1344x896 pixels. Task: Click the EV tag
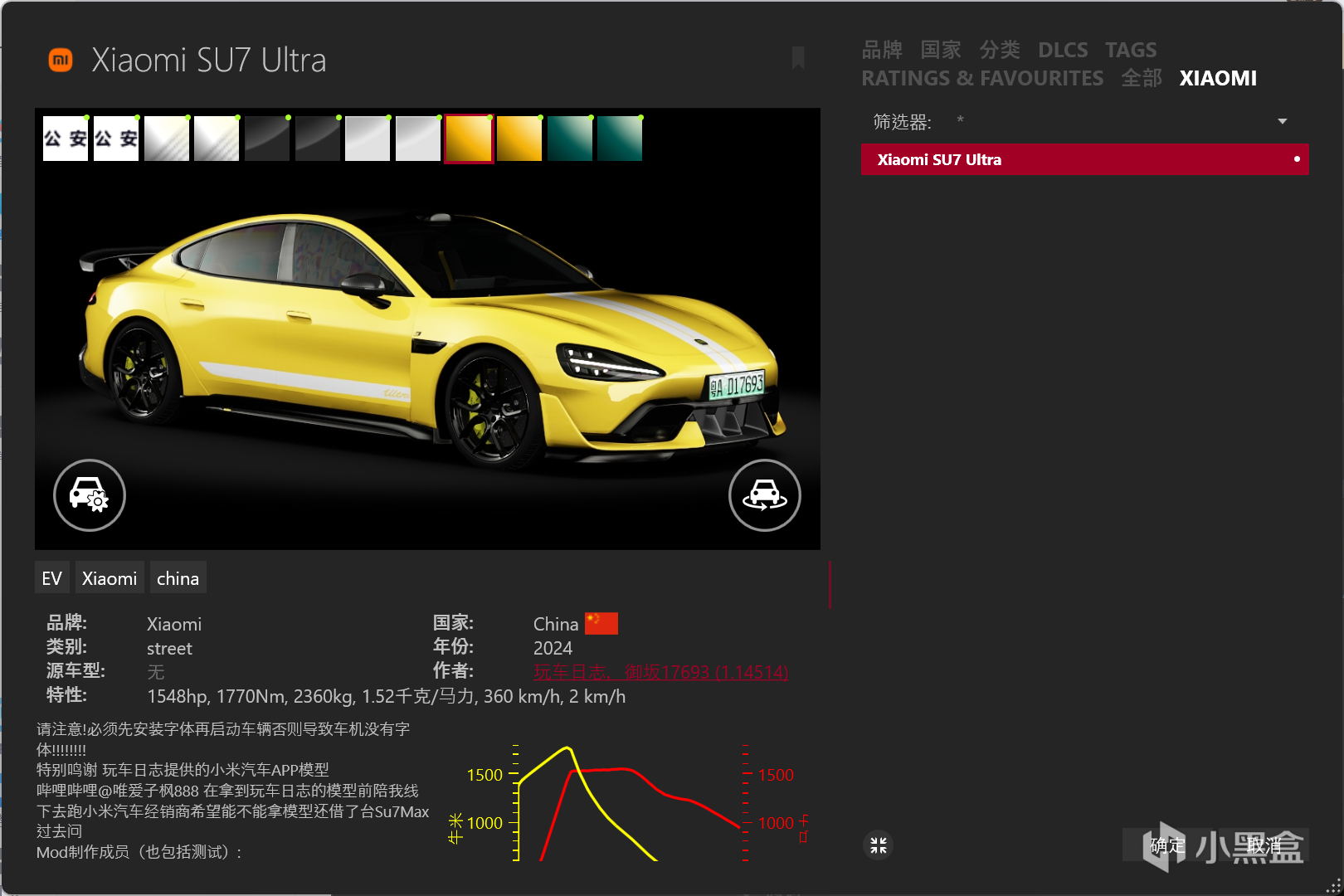pyautogui.click(x=51, y=578)
